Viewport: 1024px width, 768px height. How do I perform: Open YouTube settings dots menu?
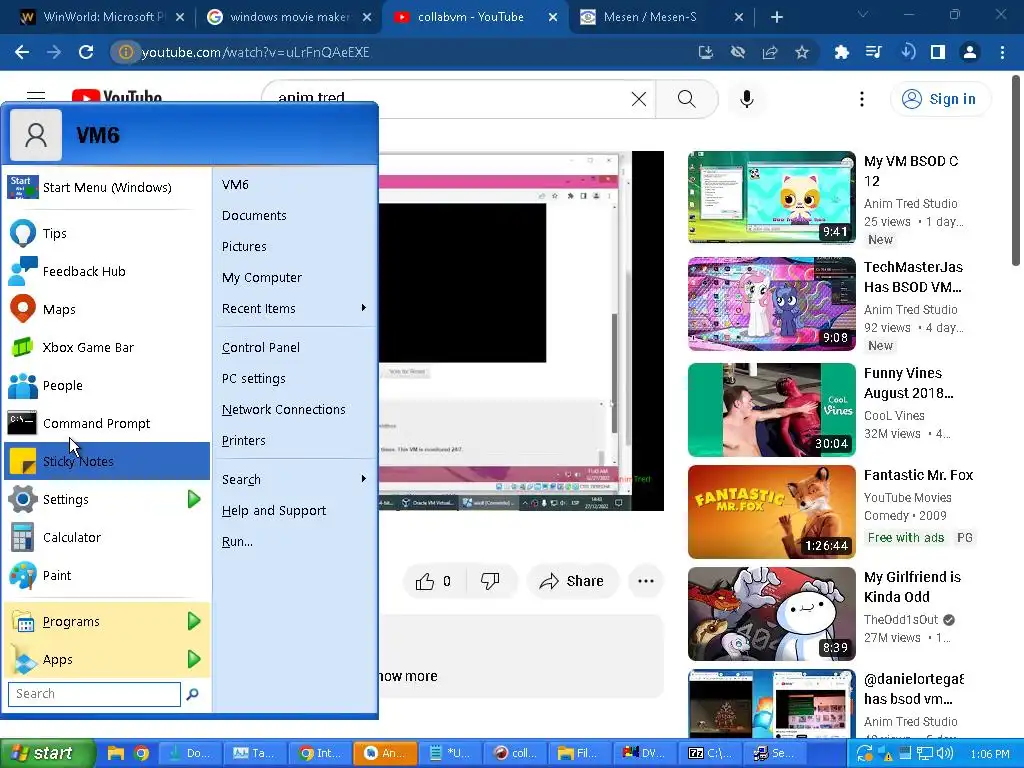pyautogui.click(x=862, y=99)
